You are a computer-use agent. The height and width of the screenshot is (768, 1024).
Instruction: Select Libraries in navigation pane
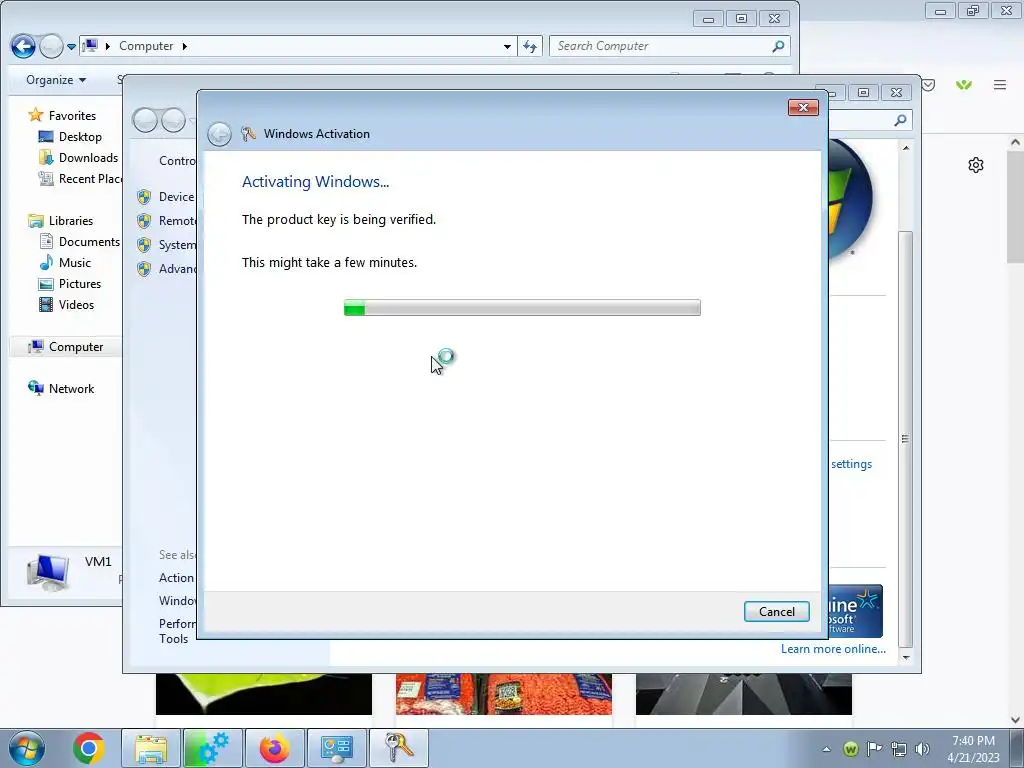coord(71,221)
